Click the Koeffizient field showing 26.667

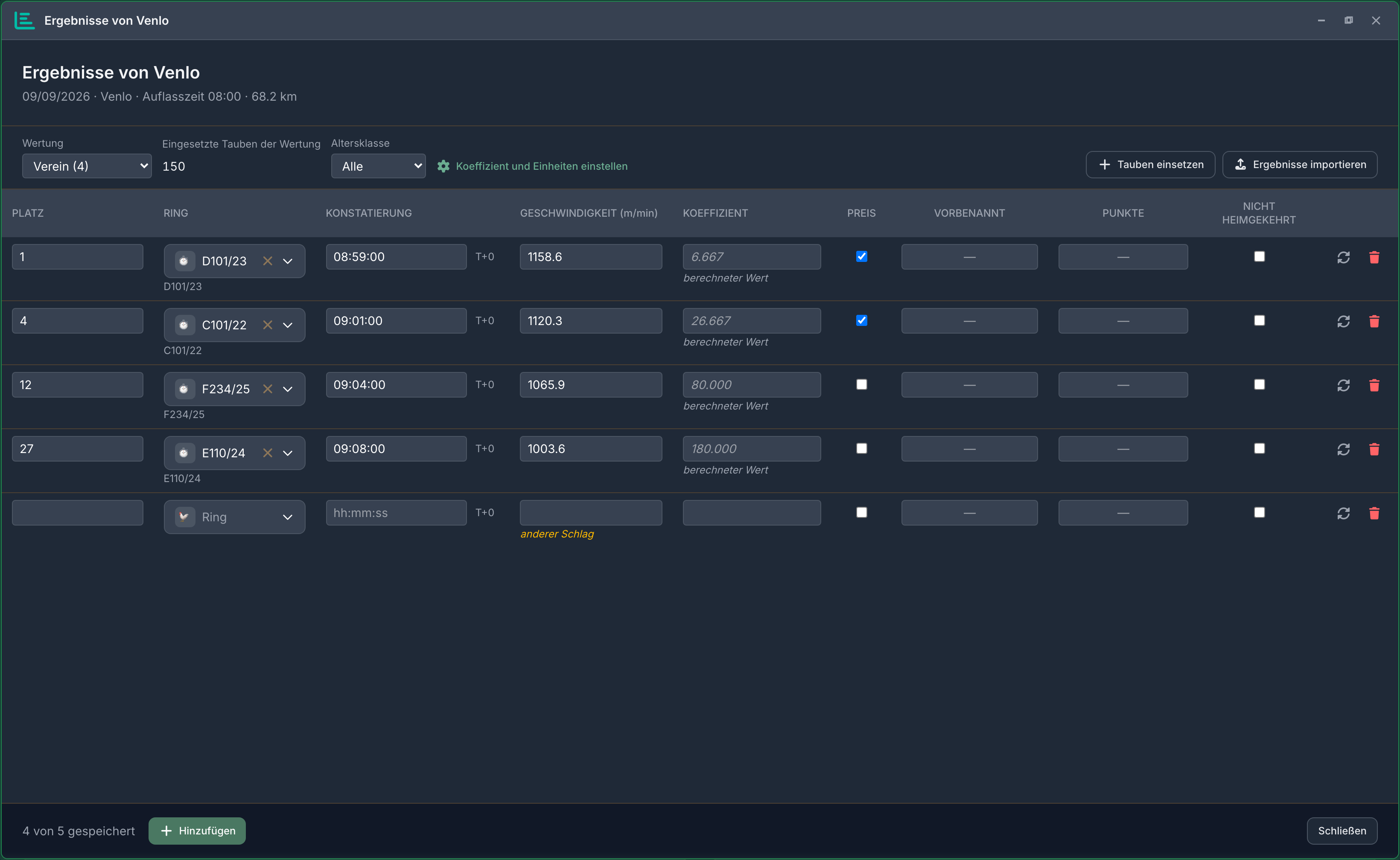[x=752, y=321]
